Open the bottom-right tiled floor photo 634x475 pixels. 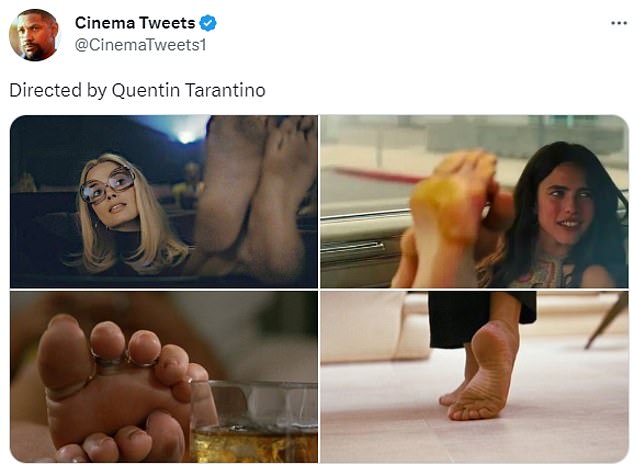tap(474, 377)
